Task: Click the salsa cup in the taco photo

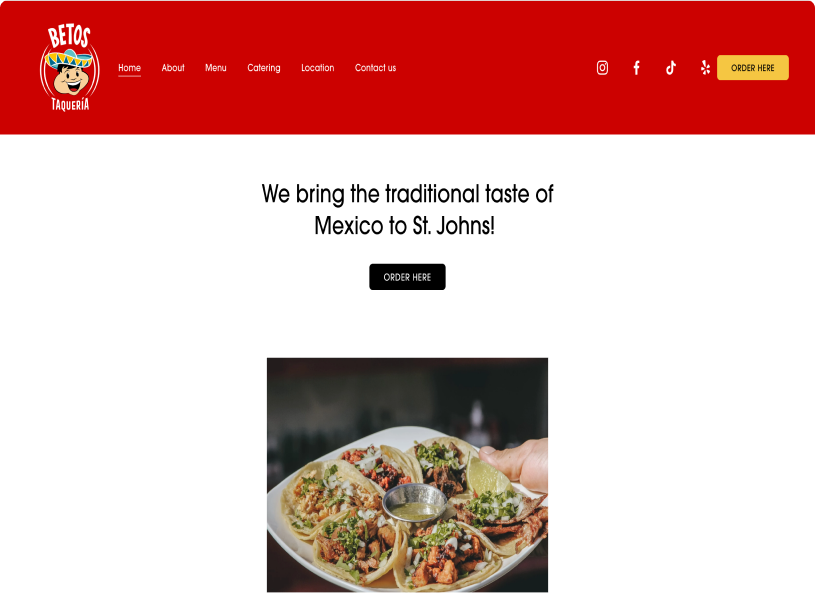Action: [x=415, y=503]
